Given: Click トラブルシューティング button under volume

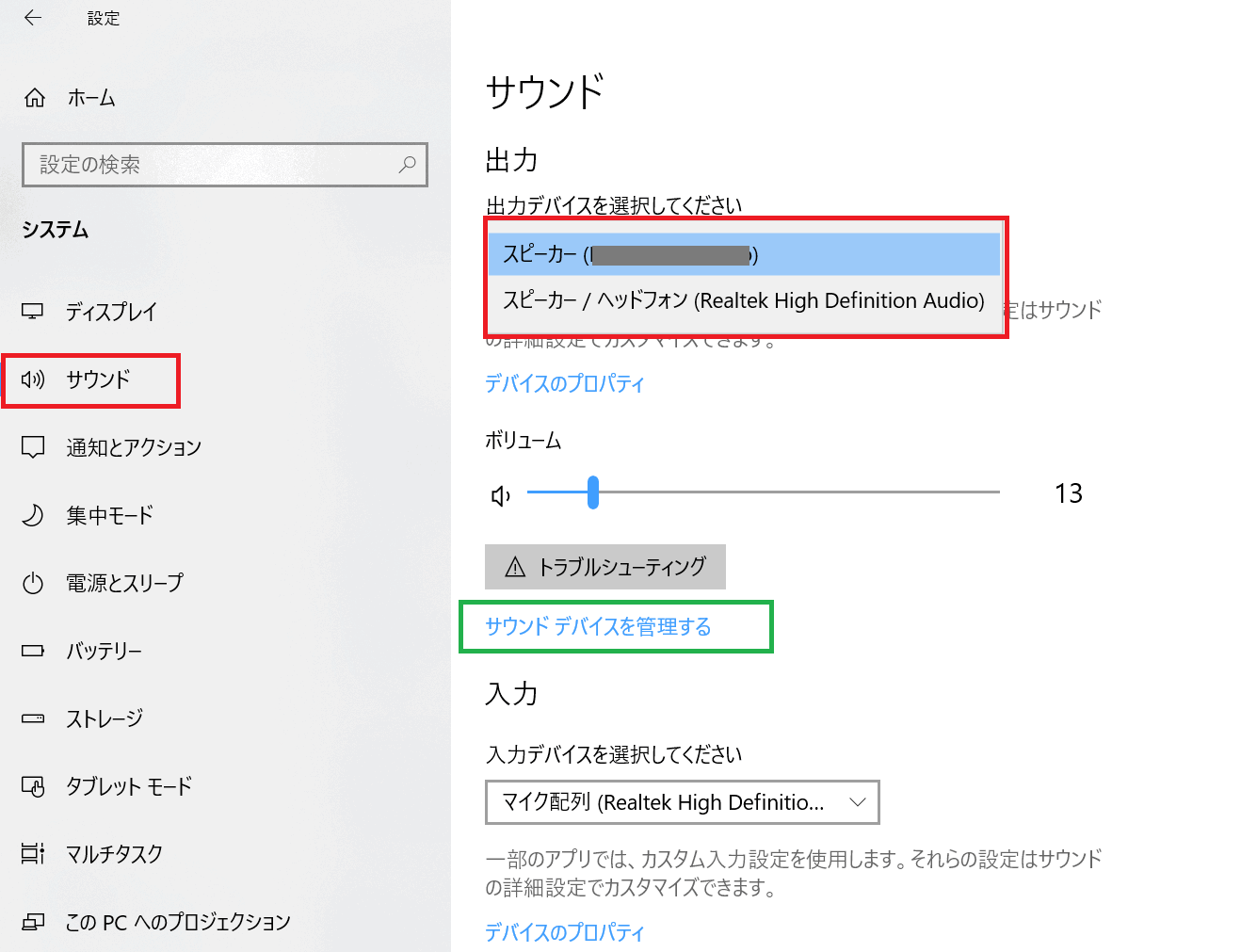Looking at the screenshot, I should point(605,567).
